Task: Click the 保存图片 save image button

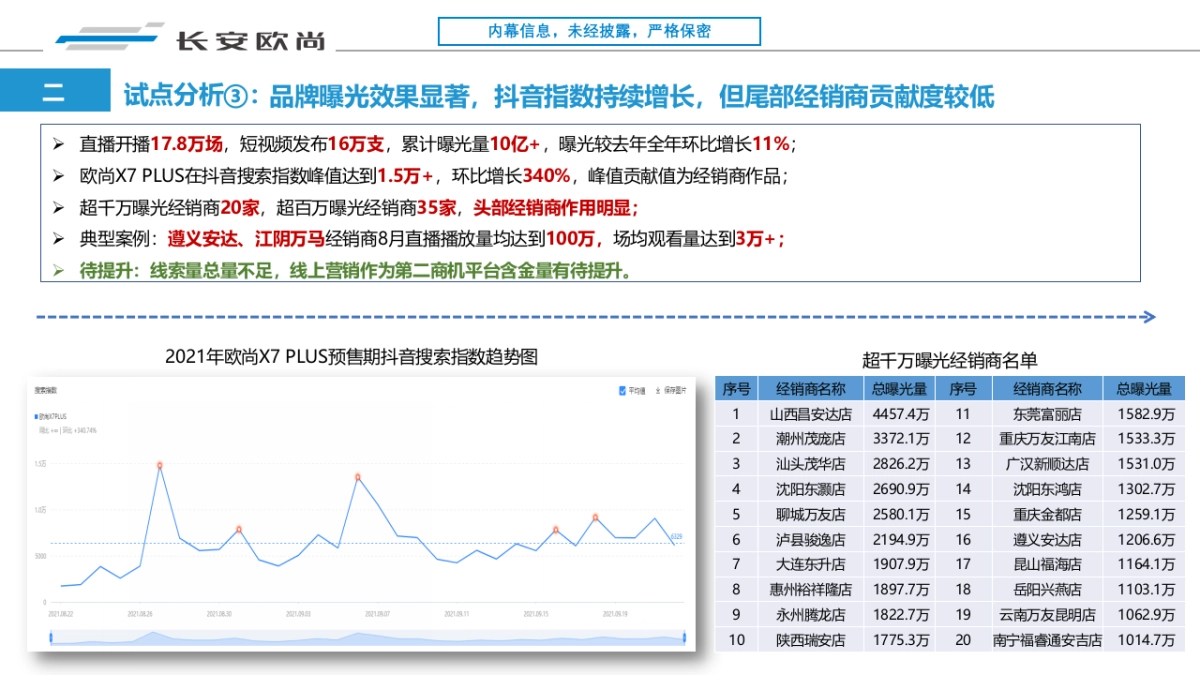Action: (678, 392)
